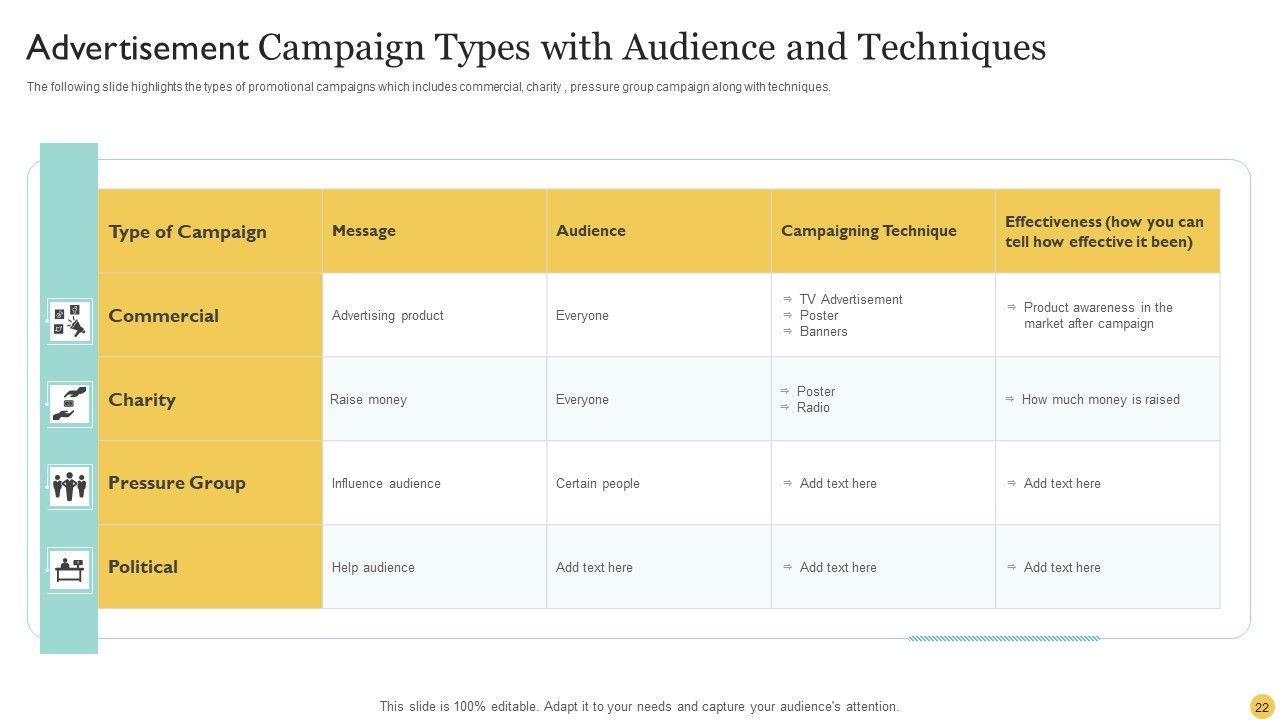The width and height of the screenshot is (1280, 720).
Task: Click the 'Radio' bullet
Action: pyautogui.click(x=813, y=408)
